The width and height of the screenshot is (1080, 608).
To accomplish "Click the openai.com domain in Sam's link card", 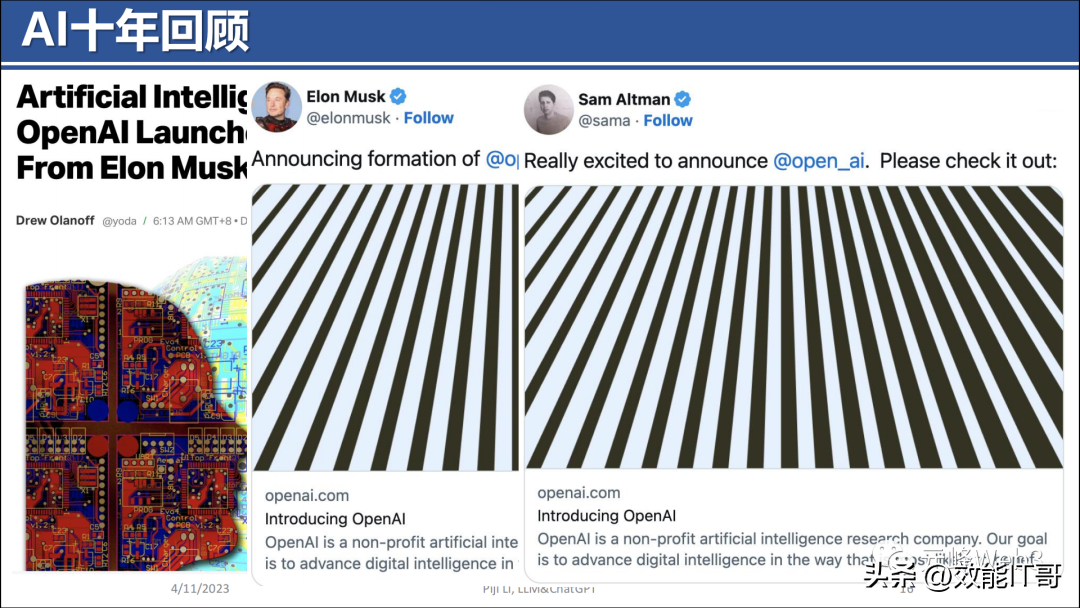I will click(x=578, y=492).
